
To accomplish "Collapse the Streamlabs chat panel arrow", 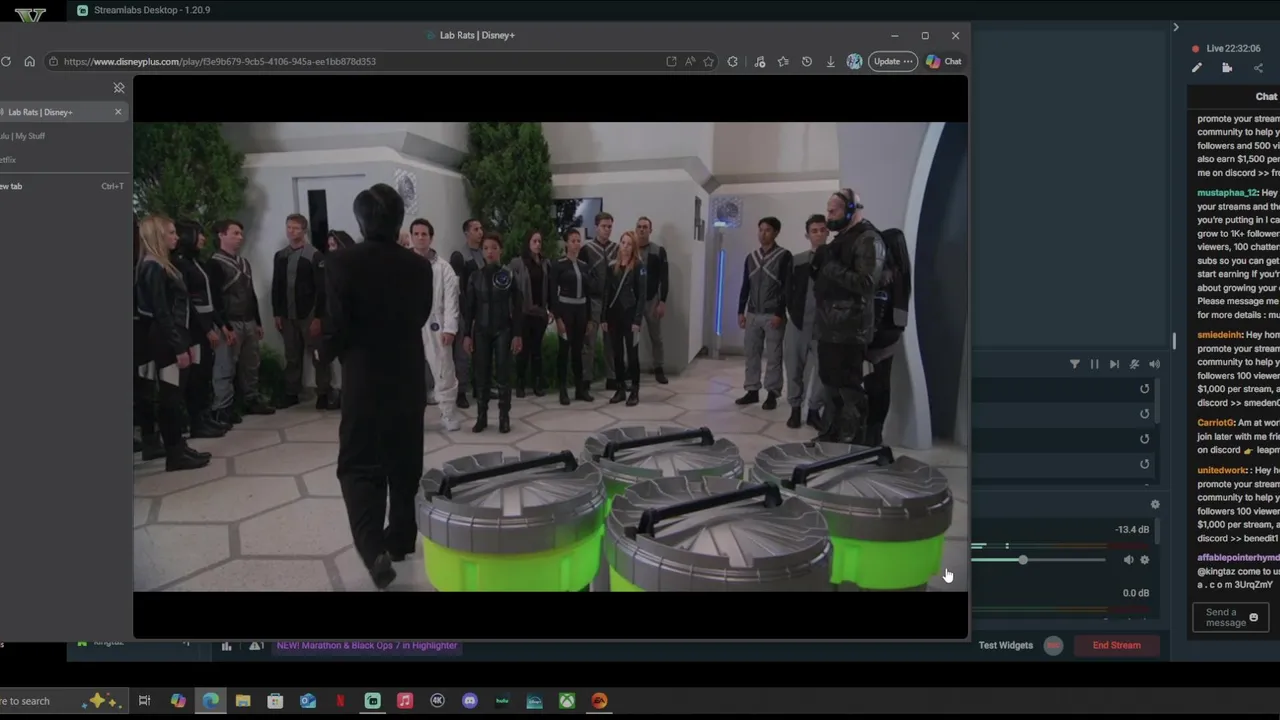I will tap(1176, 27).
